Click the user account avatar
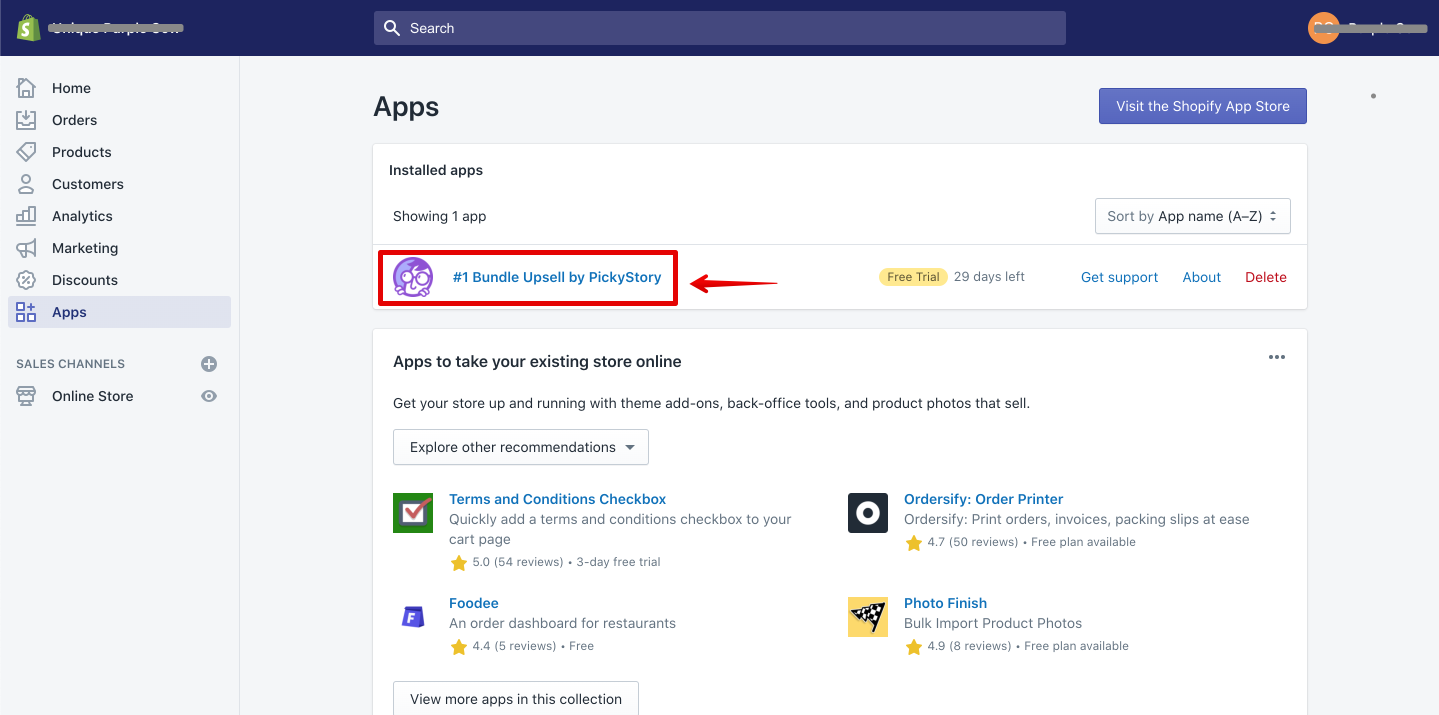1439x715 pixels. pyautogui.click(x=1323, y=28)
